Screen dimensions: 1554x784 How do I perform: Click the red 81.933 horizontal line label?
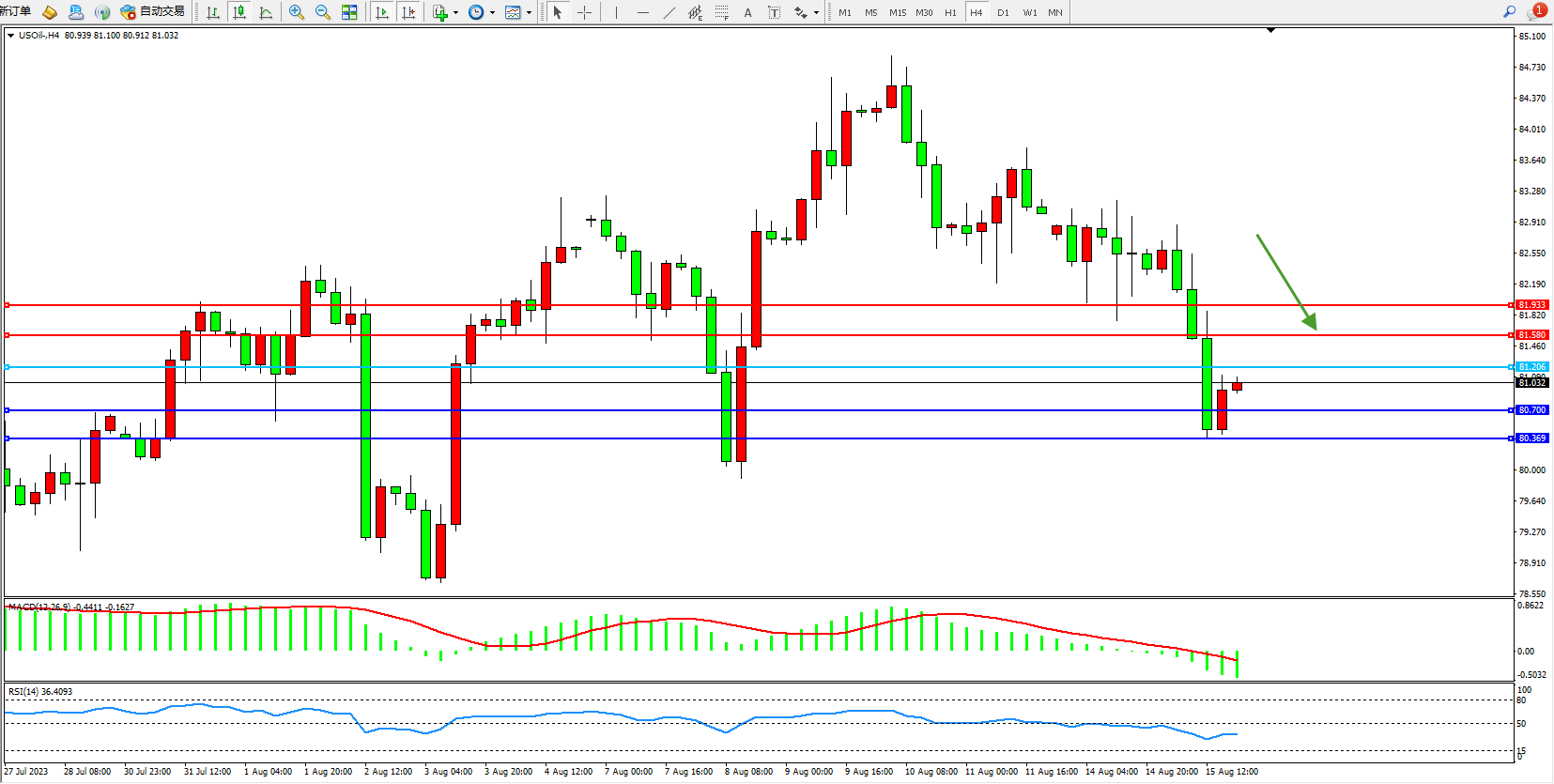(x=1531, y=305)
